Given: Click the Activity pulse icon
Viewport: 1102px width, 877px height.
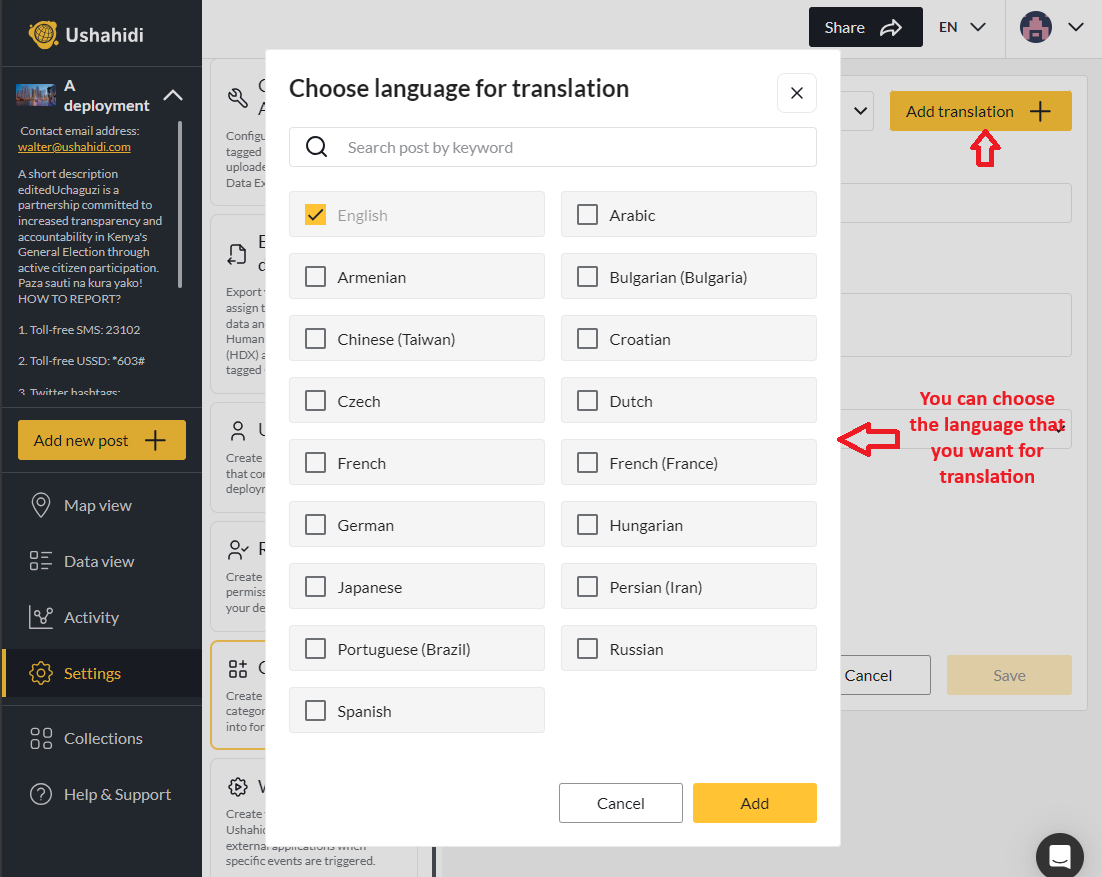Looking at the screenshot, I should coord(43,617).
